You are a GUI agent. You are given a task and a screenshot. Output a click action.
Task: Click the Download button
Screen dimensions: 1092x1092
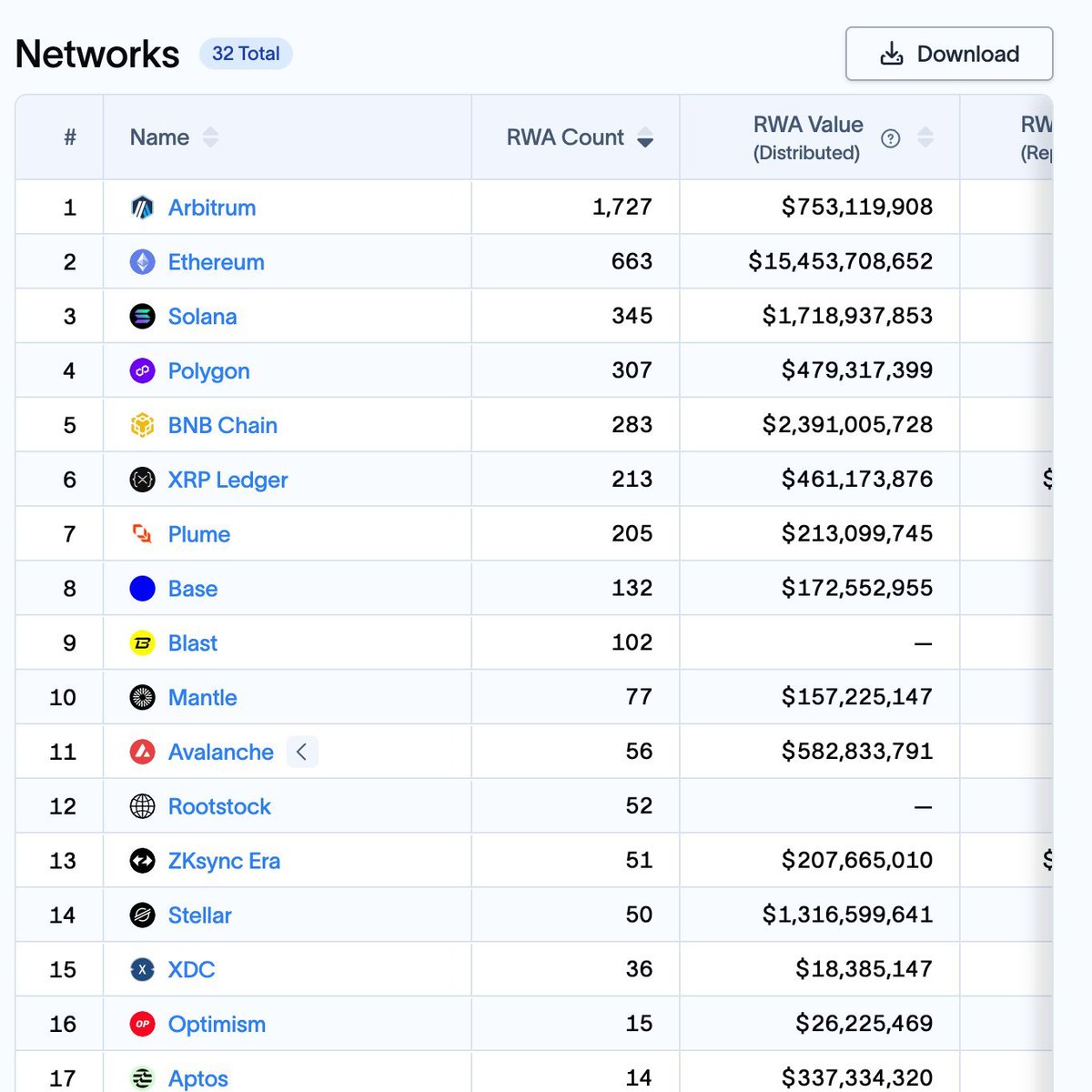pos(948,54)
